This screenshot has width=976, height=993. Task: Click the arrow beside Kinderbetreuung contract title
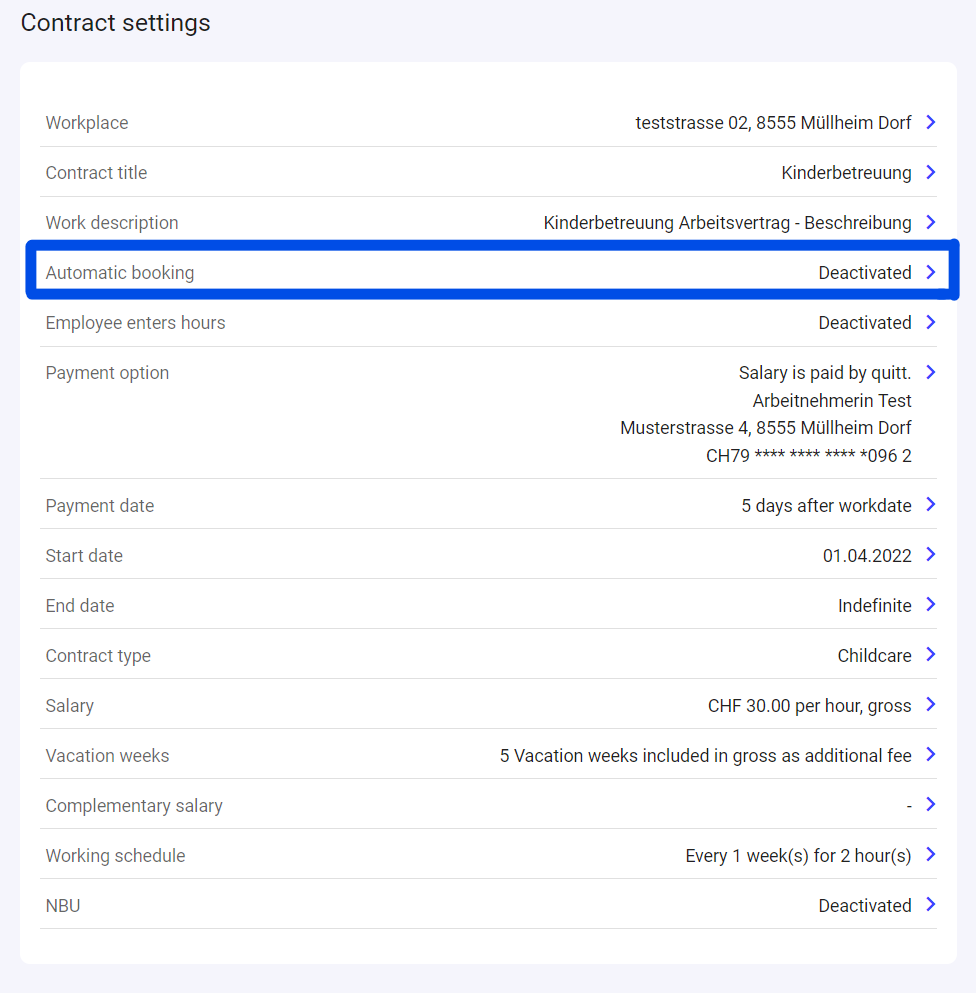(930, 172)
